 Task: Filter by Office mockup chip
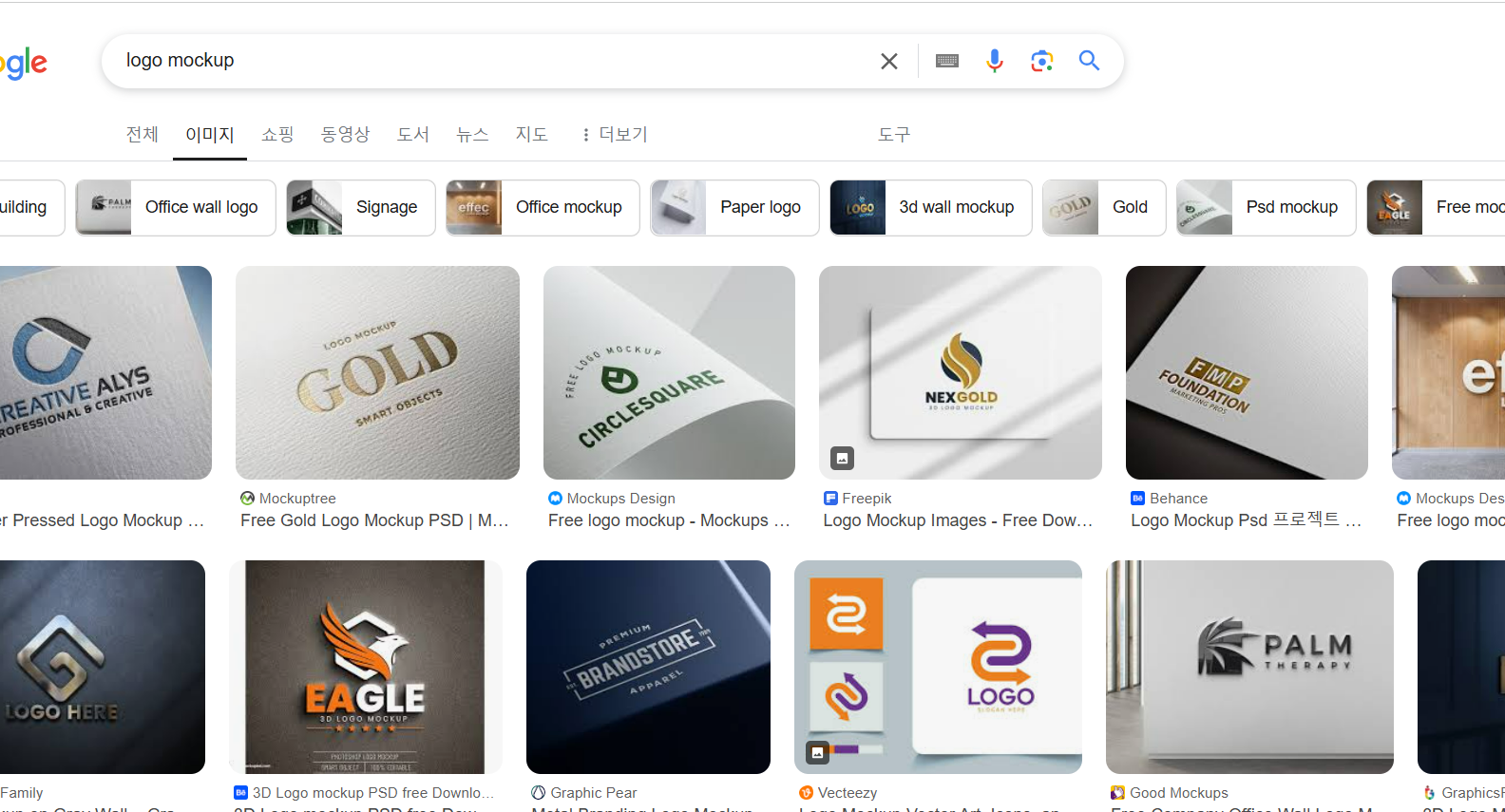click(543, 207)
